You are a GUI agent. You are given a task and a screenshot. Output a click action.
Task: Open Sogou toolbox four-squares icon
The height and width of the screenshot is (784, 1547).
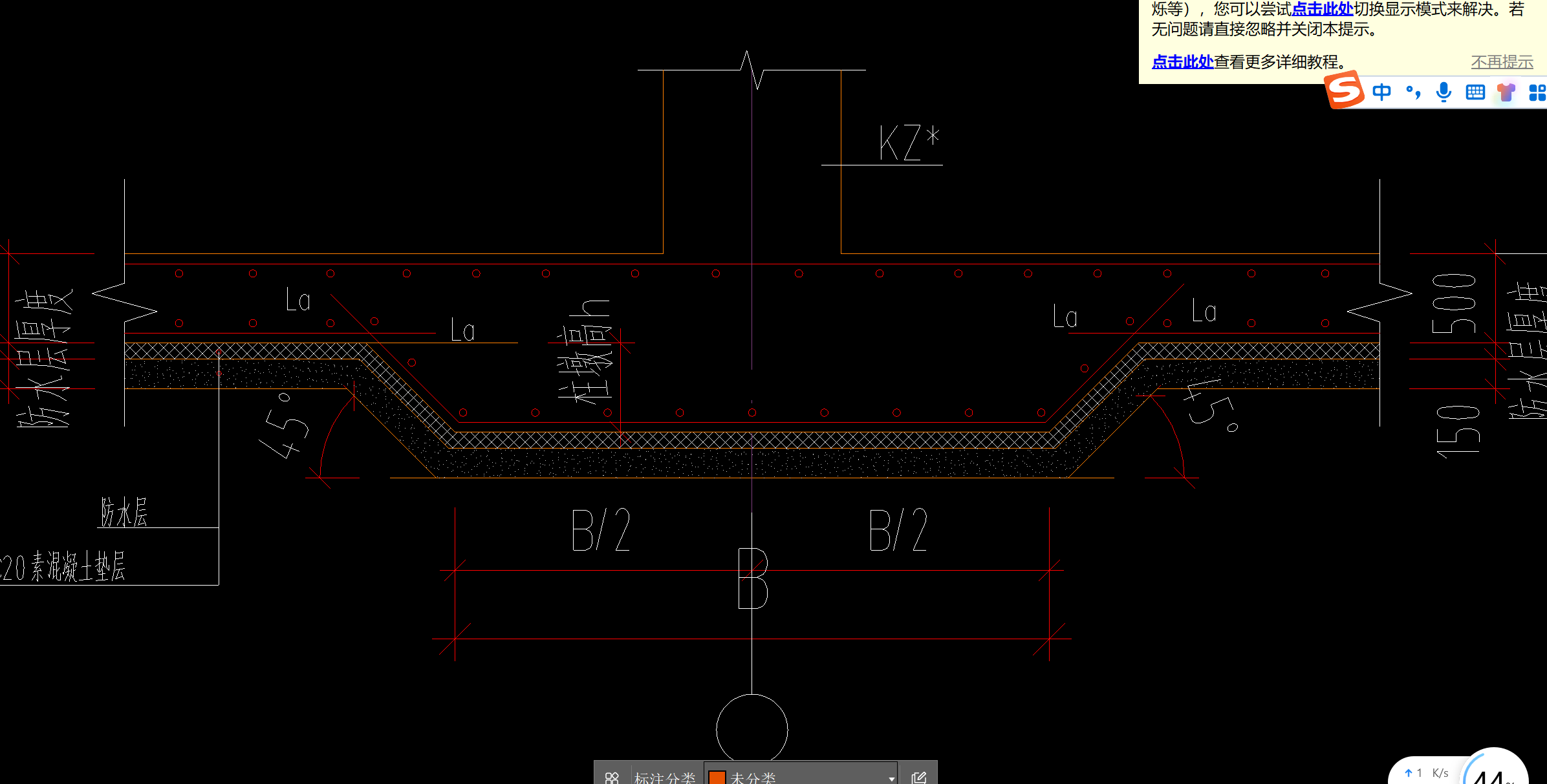(x=1537, y=92)
